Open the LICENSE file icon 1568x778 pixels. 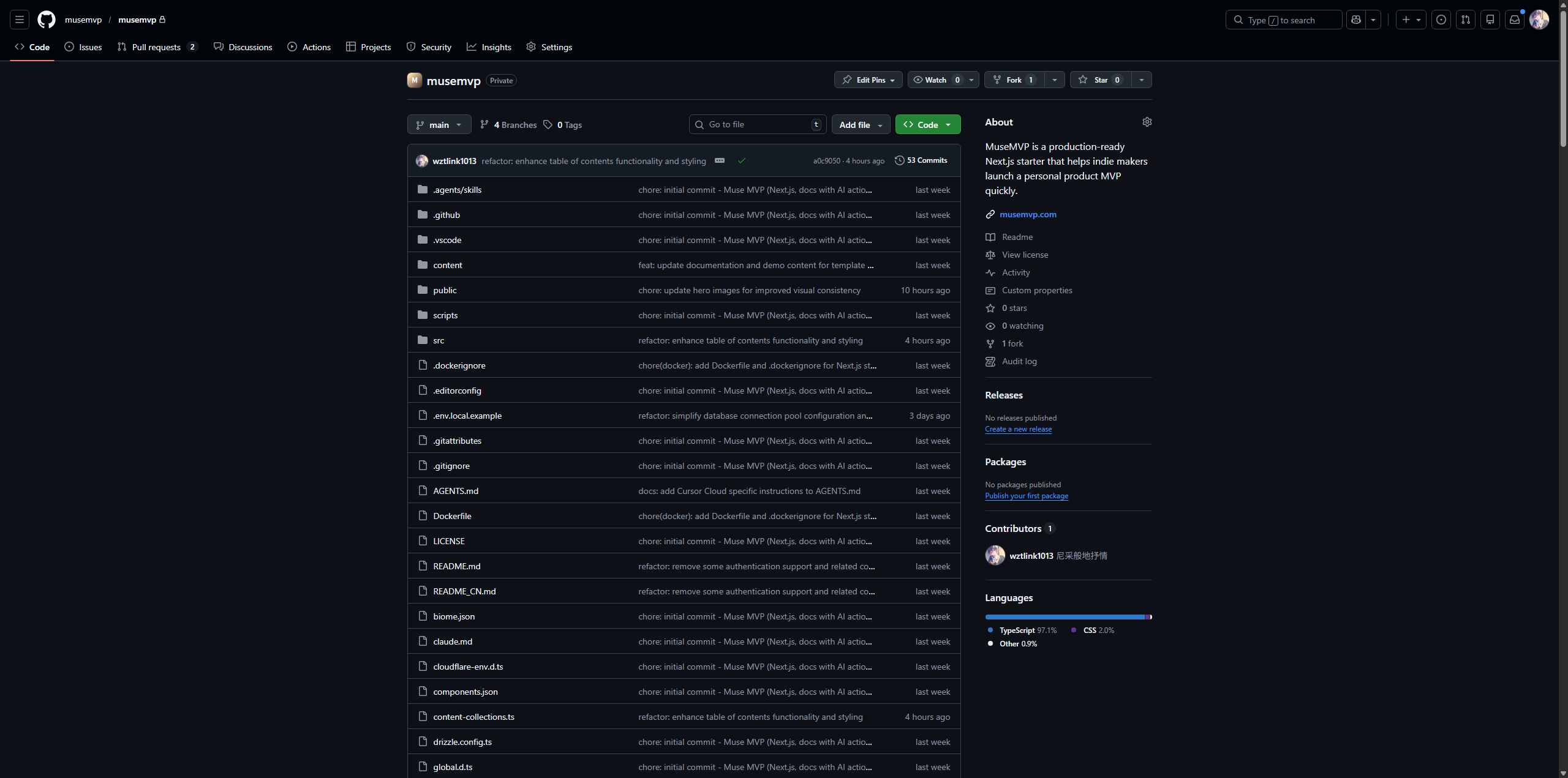click(423, 540)
